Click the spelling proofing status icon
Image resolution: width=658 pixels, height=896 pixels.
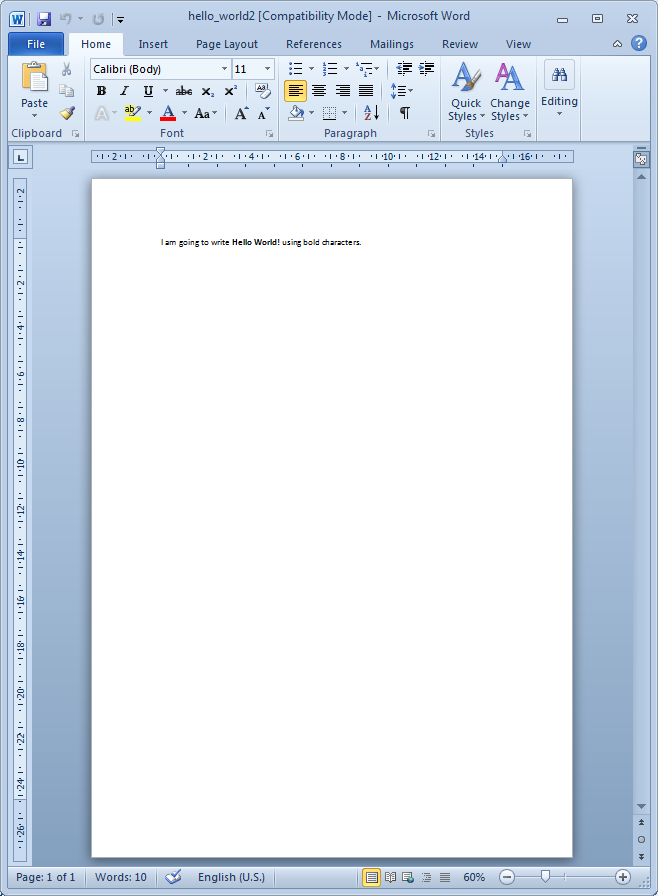pyautogui.click(x=173, y=877)
